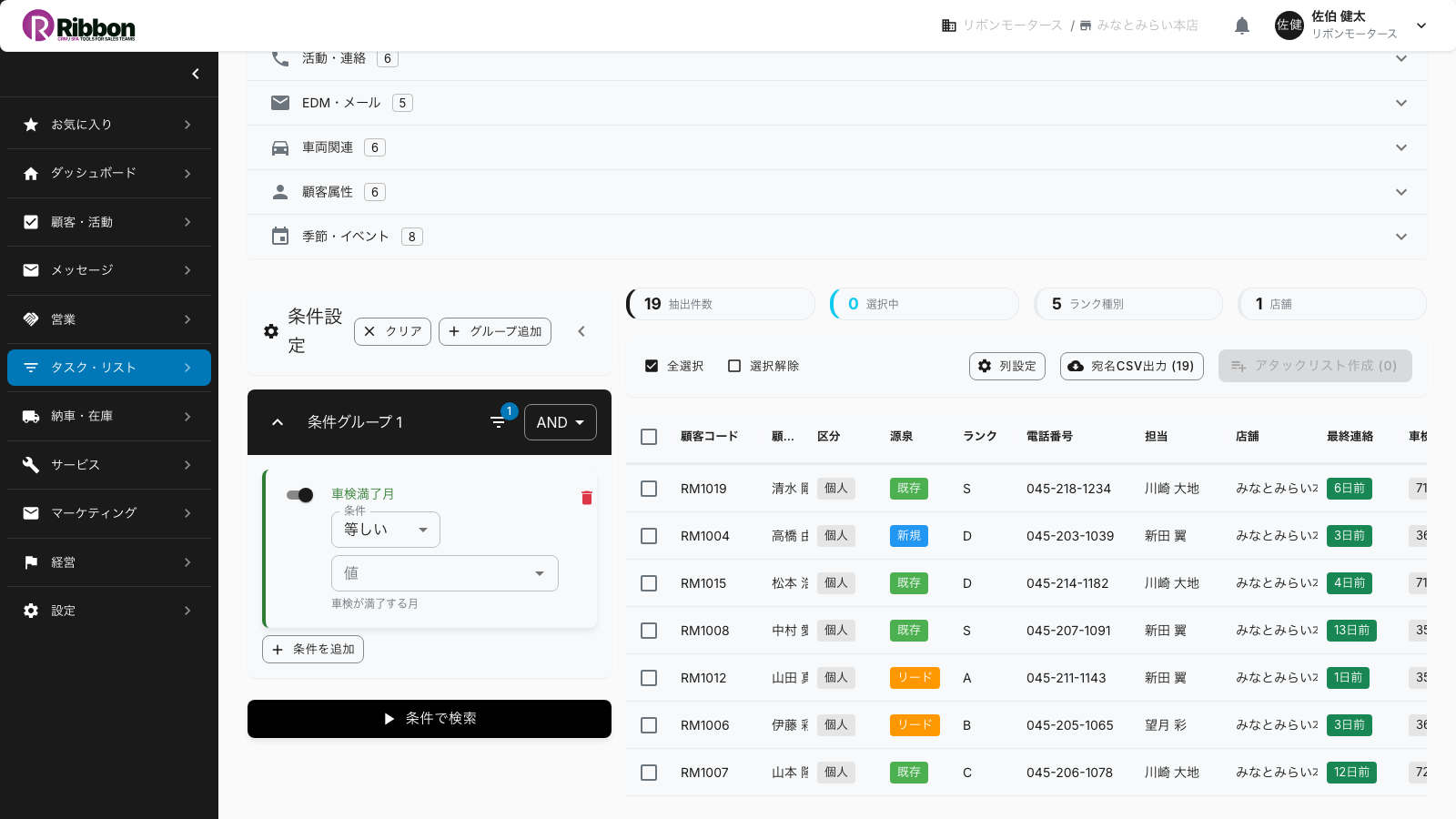
Task: Open the 営業 menu item
Action: 109,319
